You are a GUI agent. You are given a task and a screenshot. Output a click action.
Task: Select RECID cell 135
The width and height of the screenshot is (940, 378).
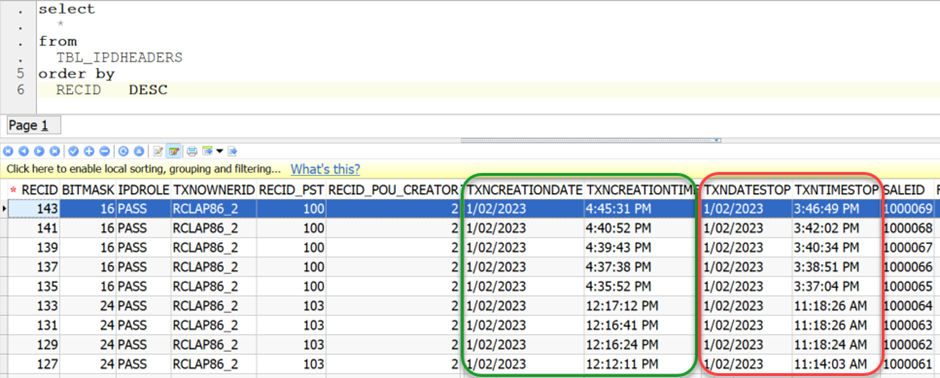[x=34, y=286]
